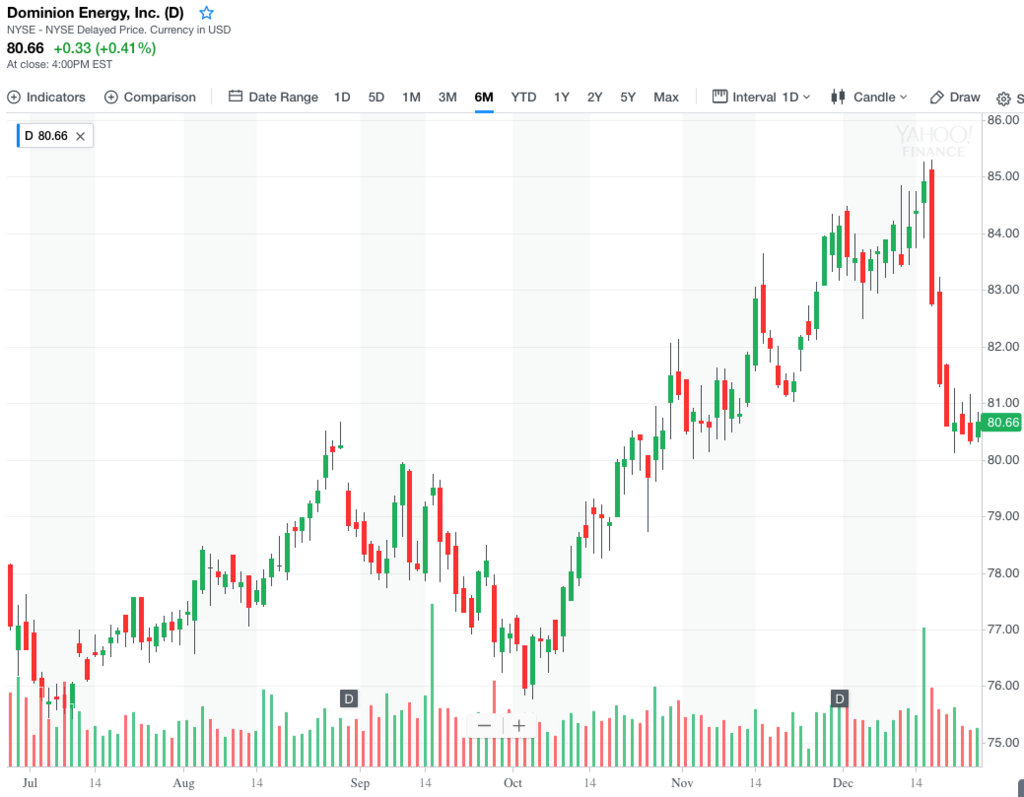Open the Indicators menu
This screenshot has height=797, width=1024.
tap(46, 97)
